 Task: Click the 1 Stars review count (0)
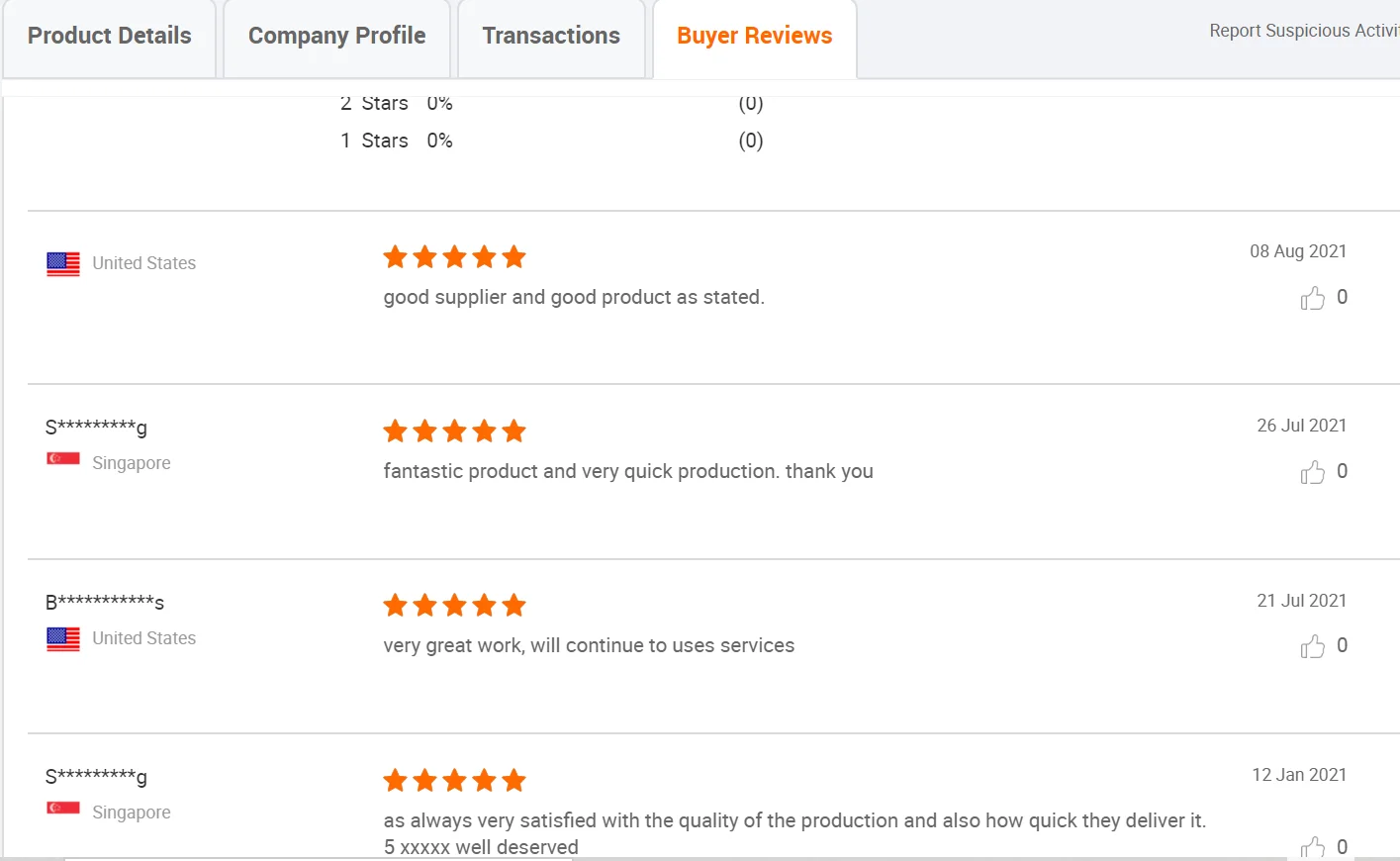coord(751,141)
